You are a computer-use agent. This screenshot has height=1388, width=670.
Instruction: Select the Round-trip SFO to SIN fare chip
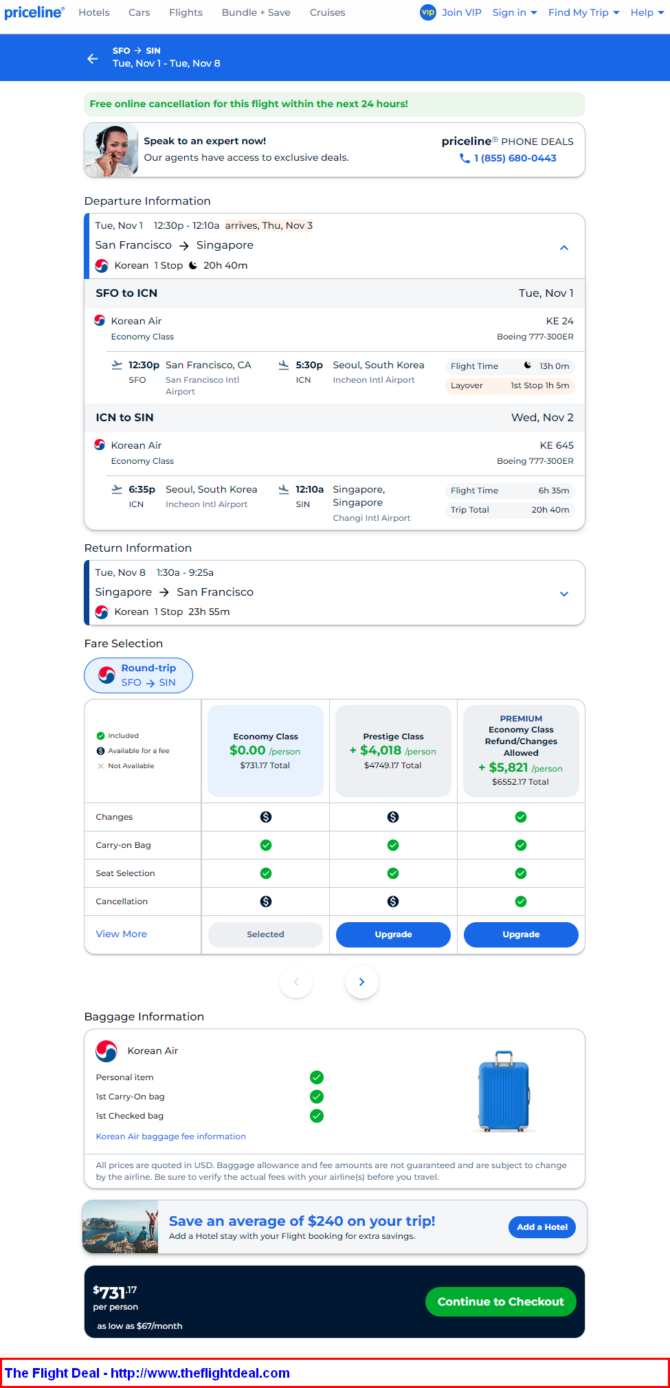click(138, 675)
